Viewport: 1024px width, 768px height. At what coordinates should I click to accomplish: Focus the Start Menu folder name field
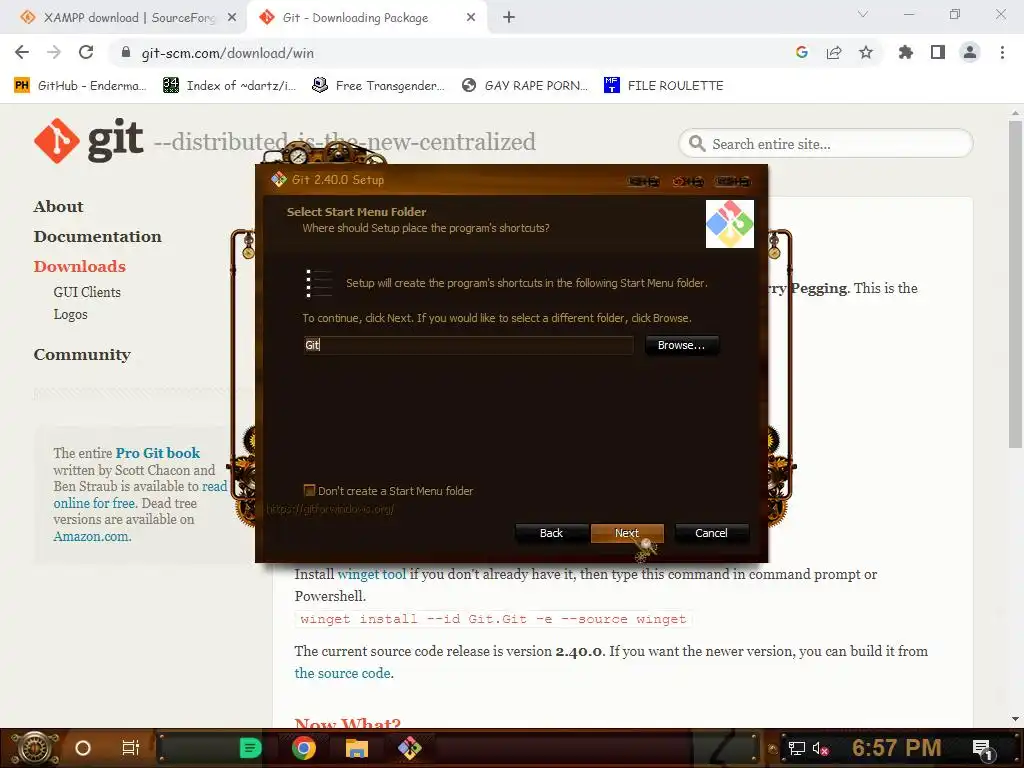[x=468, y=345]
